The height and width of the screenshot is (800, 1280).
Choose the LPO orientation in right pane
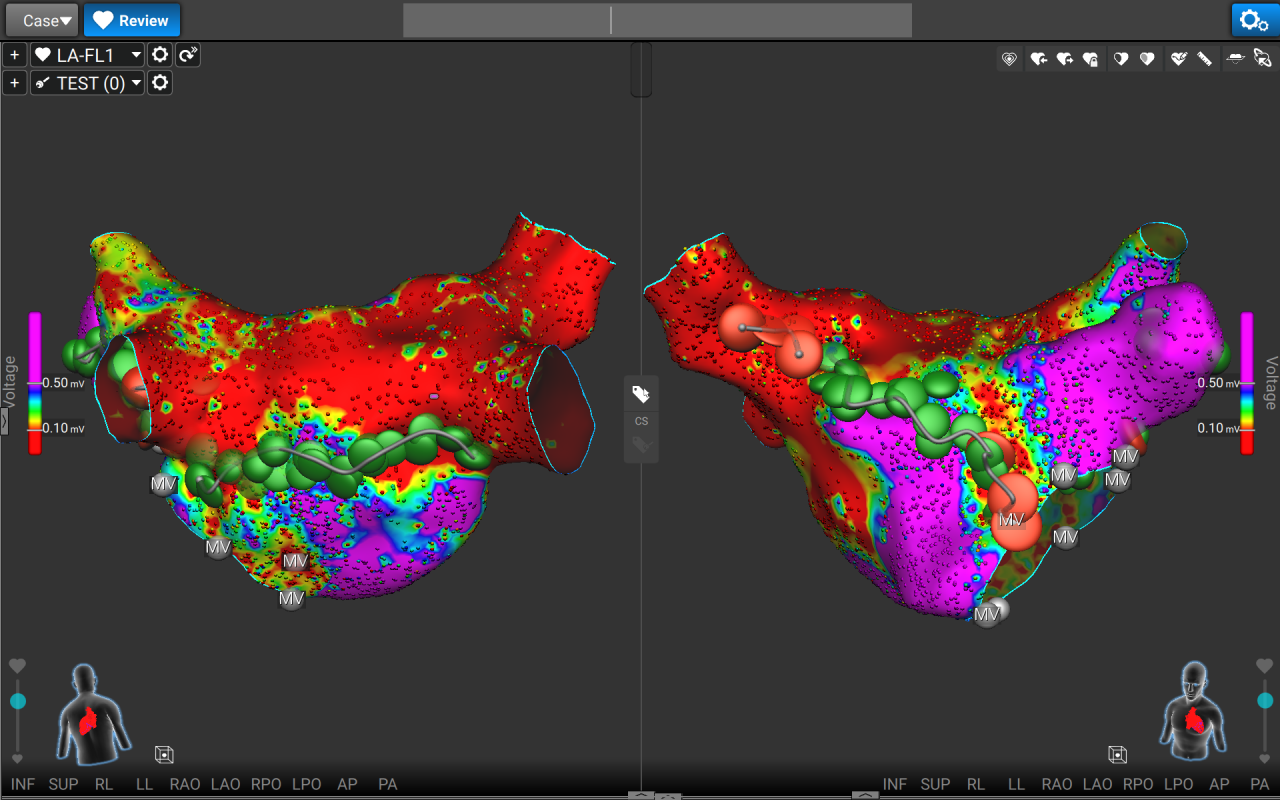click(x=1179, y=784)
